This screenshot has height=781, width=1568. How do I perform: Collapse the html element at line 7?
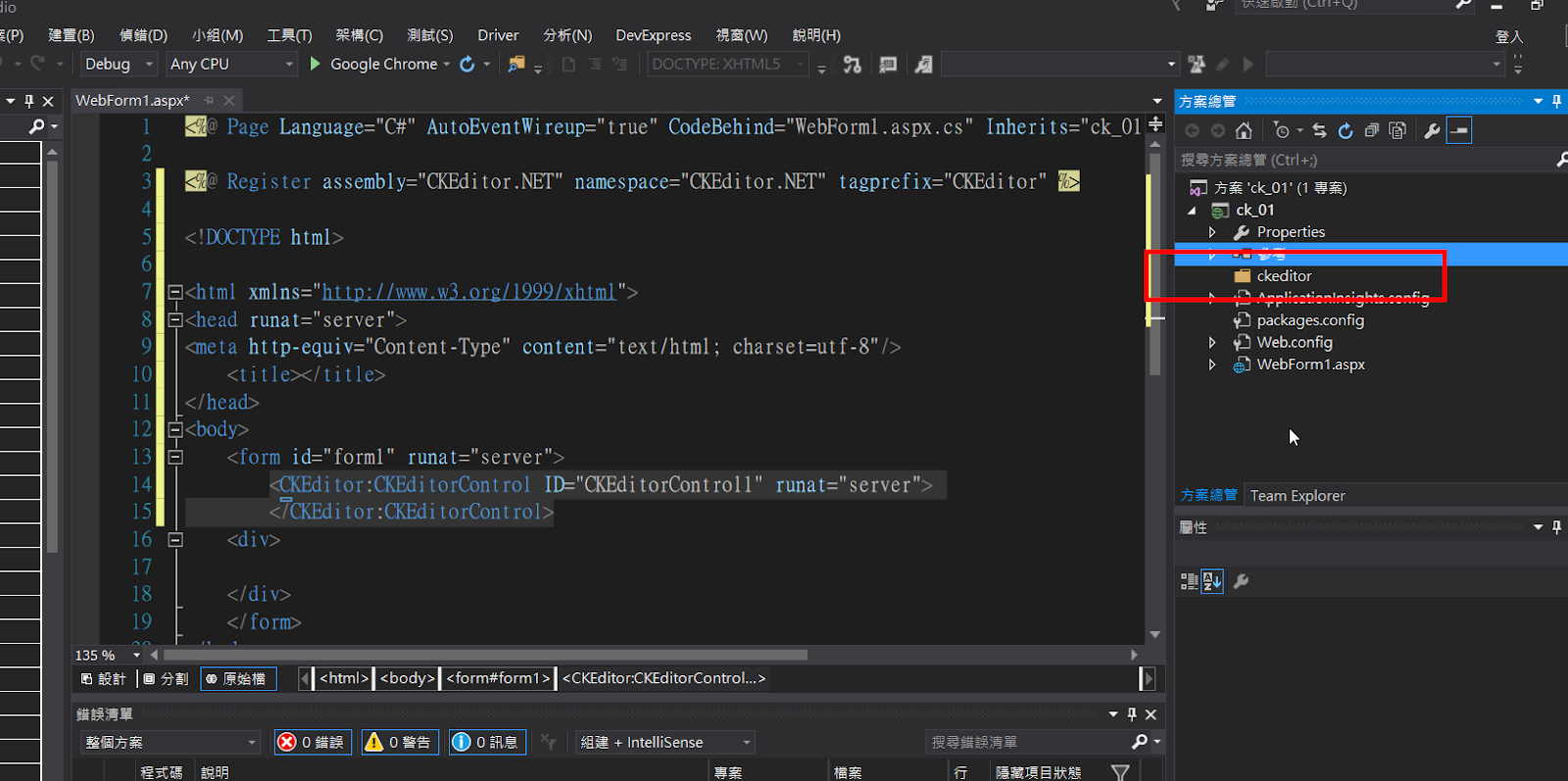pos(175,292)
